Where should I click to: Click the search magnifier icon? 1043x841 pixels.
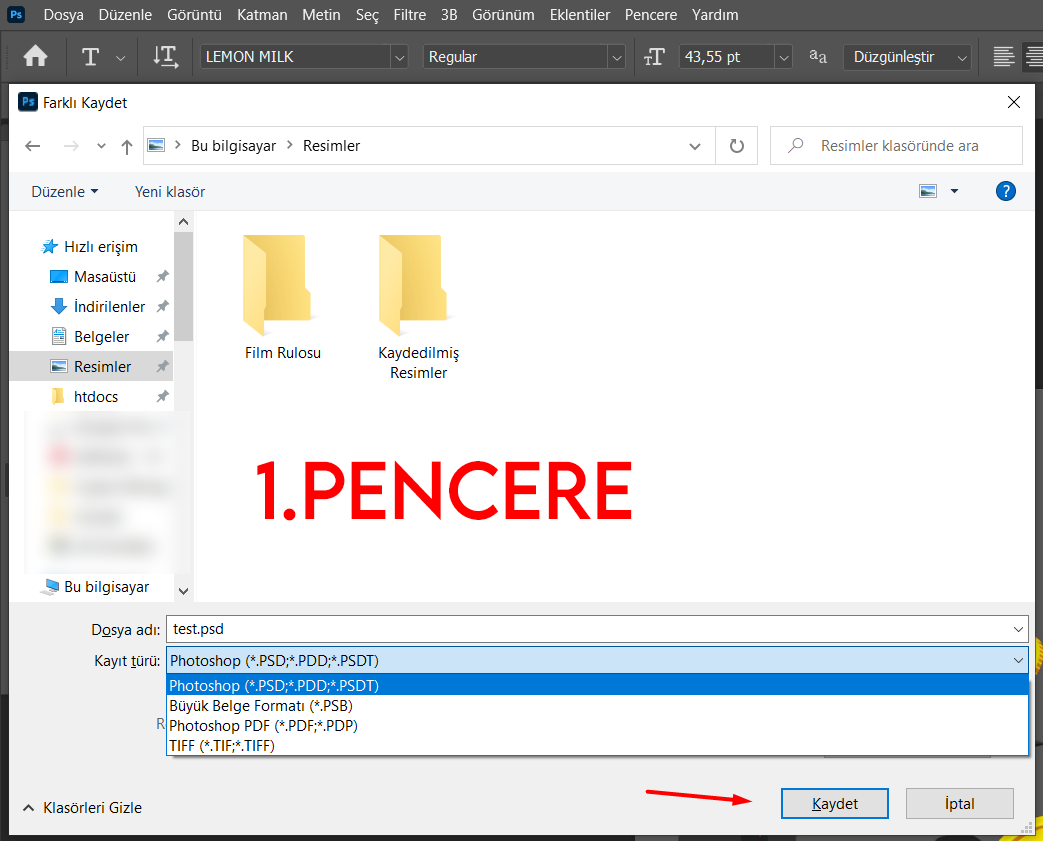click(796, 145)
